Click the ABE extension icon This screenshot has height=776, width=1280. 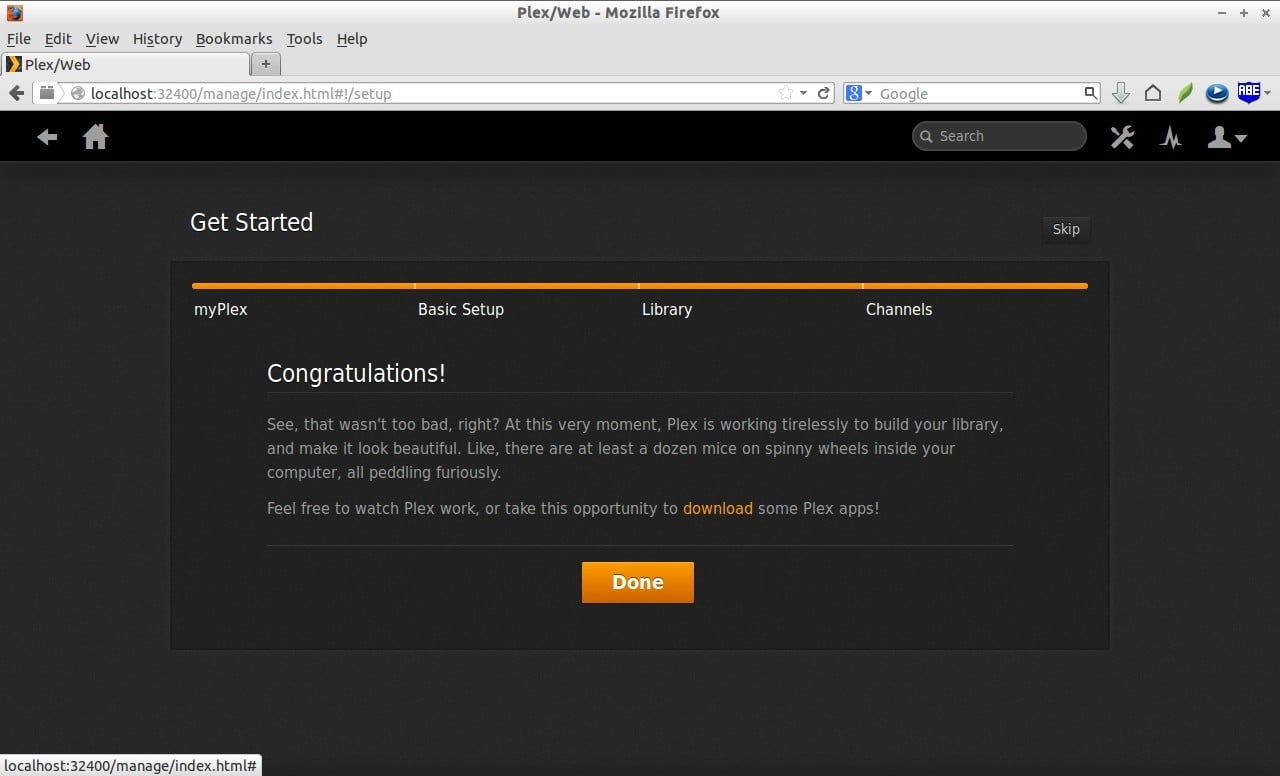tap(1248, 92)
